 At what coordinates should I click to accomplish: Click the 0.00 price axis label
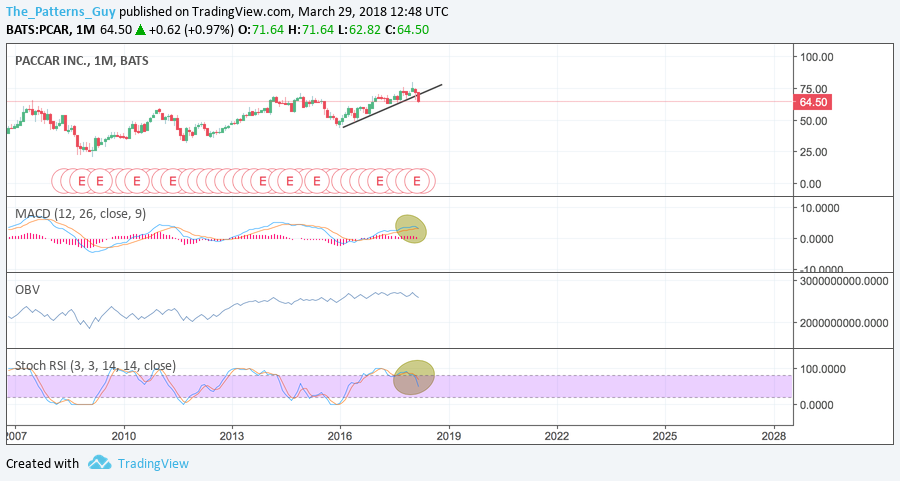(810, 184)
